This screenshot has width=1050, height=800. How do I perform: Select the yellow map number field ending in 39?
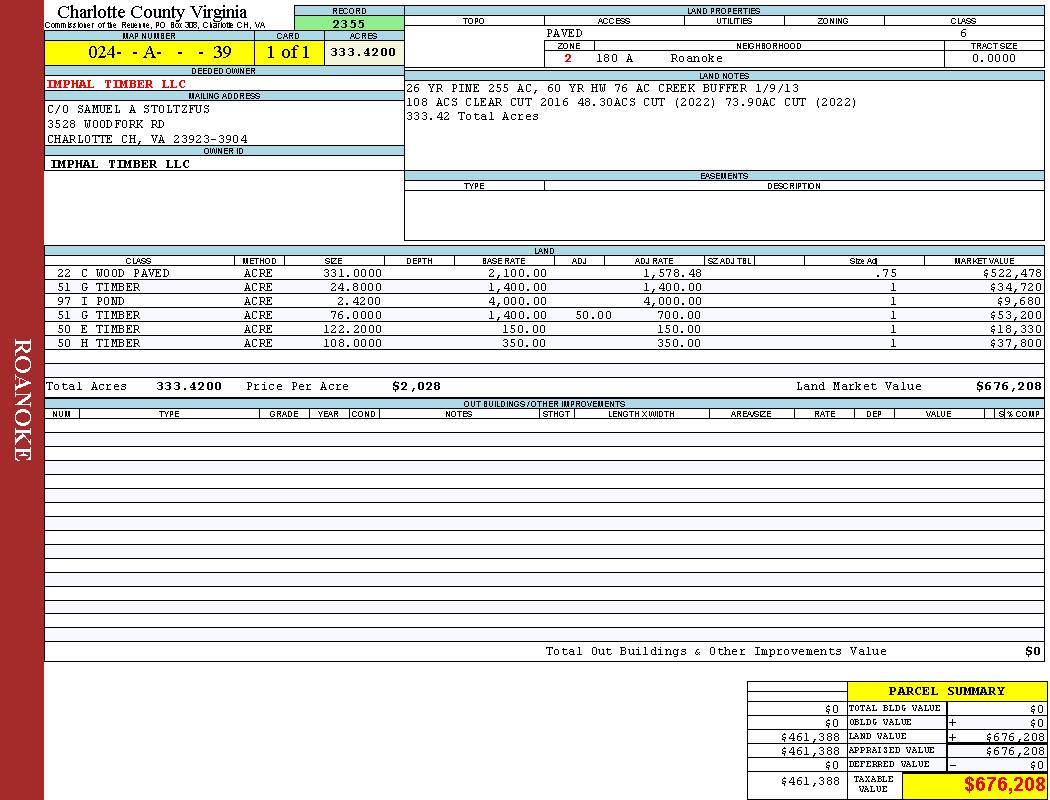tap(148, 53)
